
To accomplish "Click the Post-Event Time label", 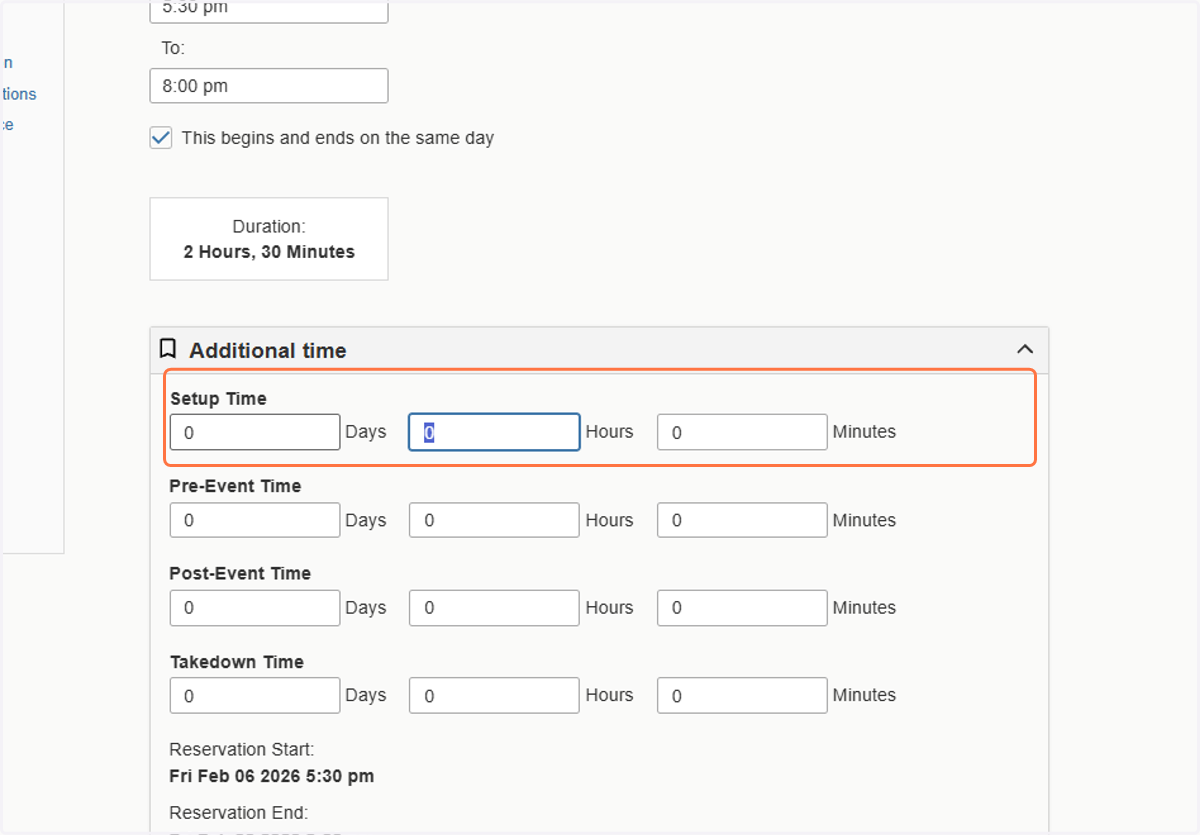I will coord(240,573).
